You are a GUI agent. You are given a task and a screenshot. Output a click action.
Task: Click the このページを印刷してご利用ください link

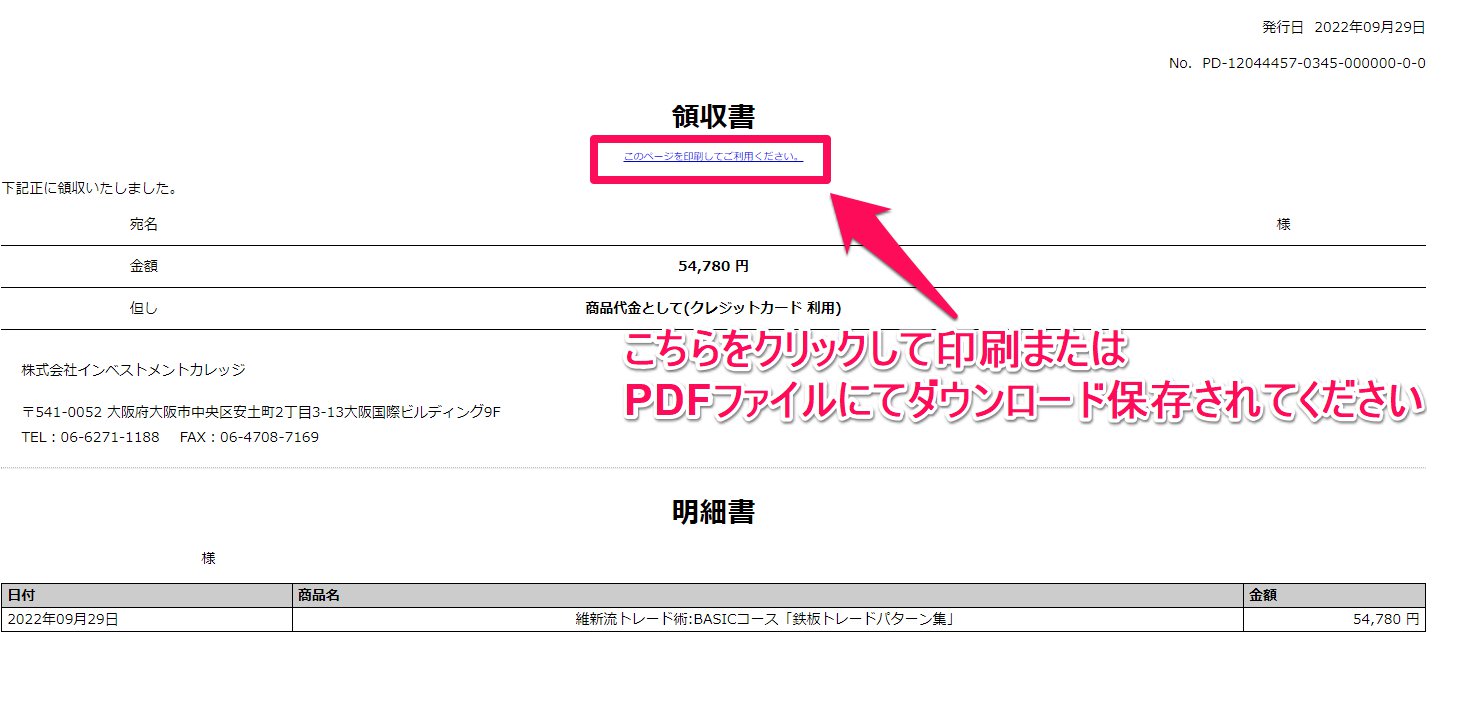712,156
